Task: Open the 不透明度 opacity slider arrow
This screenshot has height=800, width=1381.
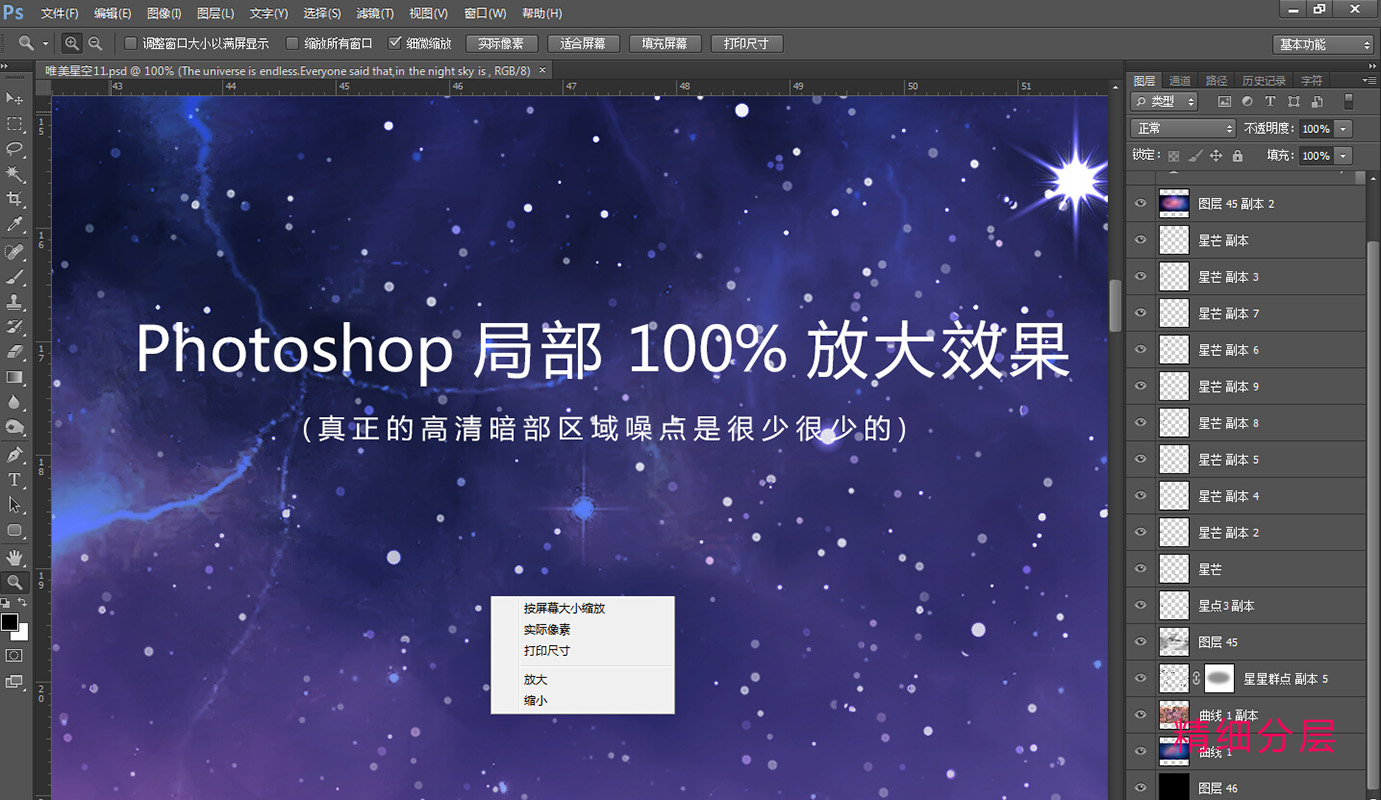Action: point(1343,129)
